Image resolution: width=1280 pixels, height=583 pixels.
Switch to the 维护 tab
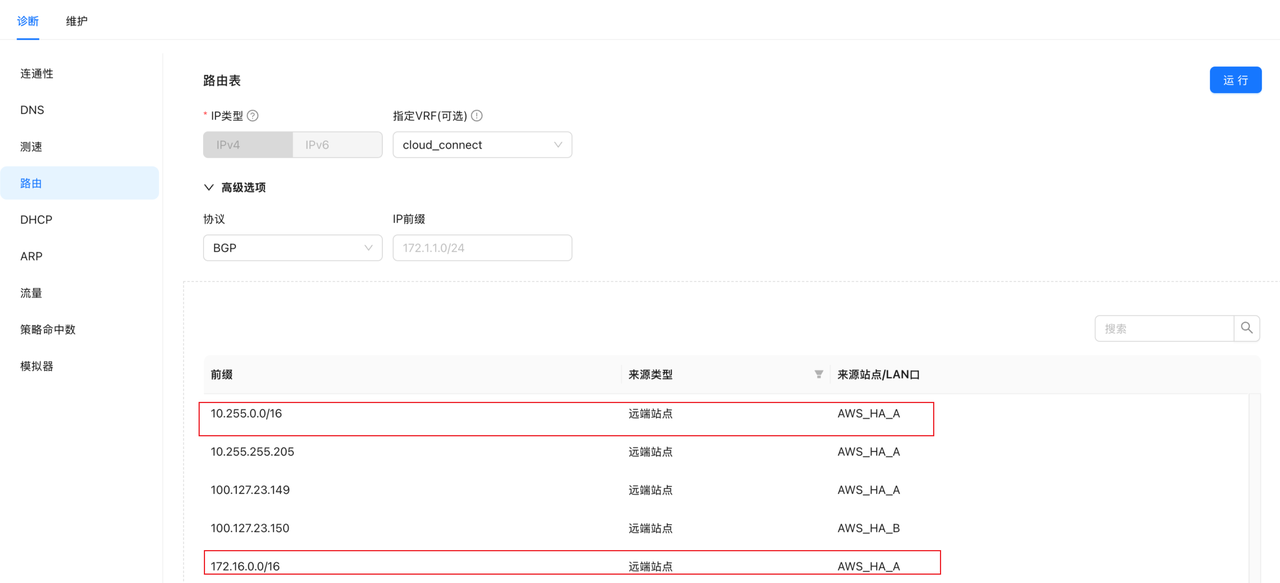point(76,20)
